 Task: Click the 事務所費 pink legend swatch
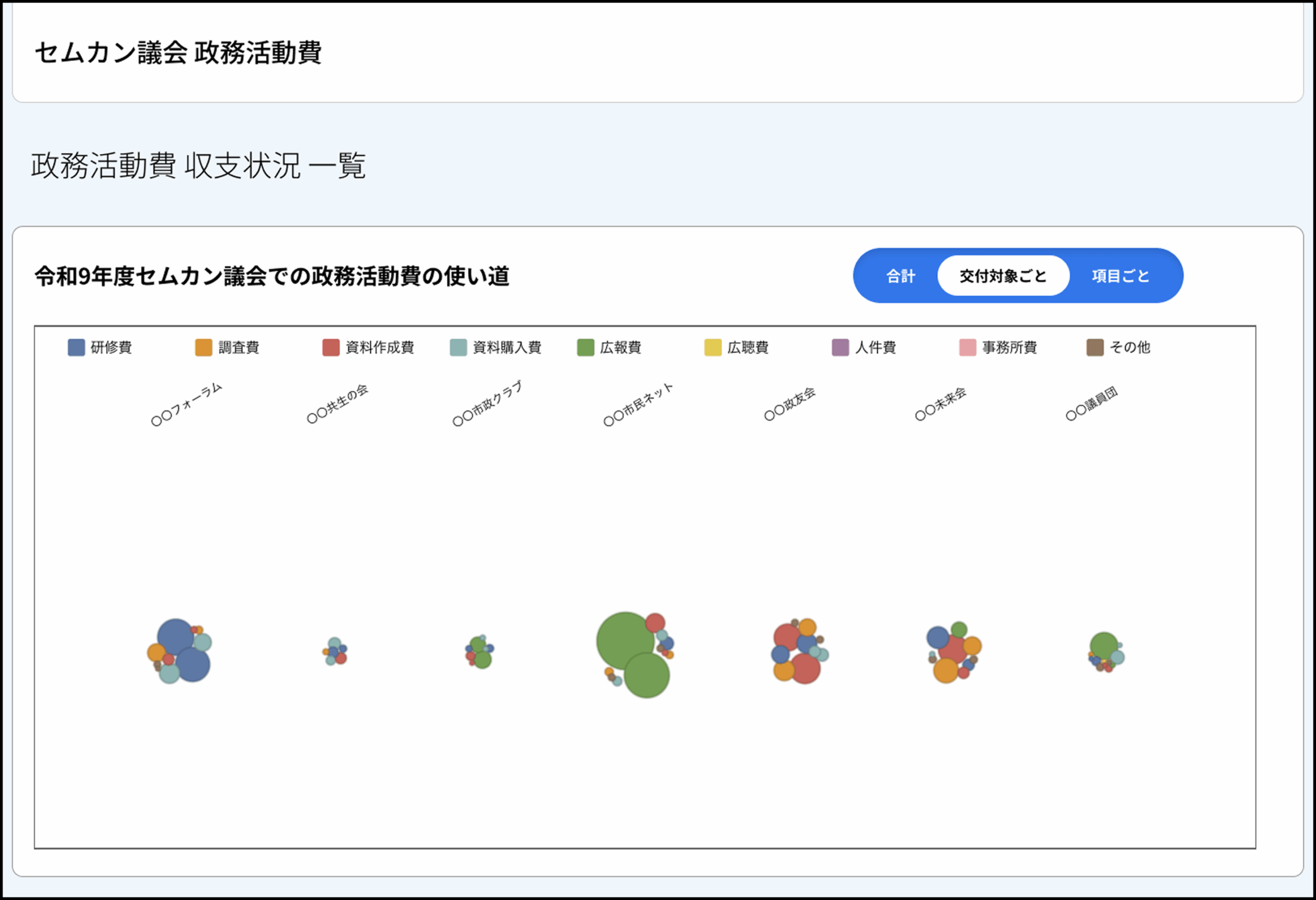pos(967,347)
